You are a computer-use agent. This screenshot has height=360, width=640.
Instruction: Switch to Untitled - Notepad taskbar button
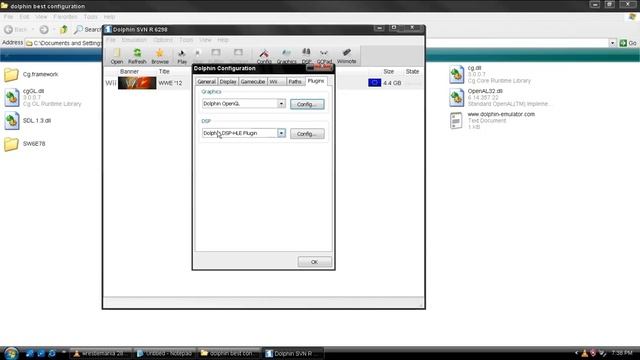click(x=164, y=353)
